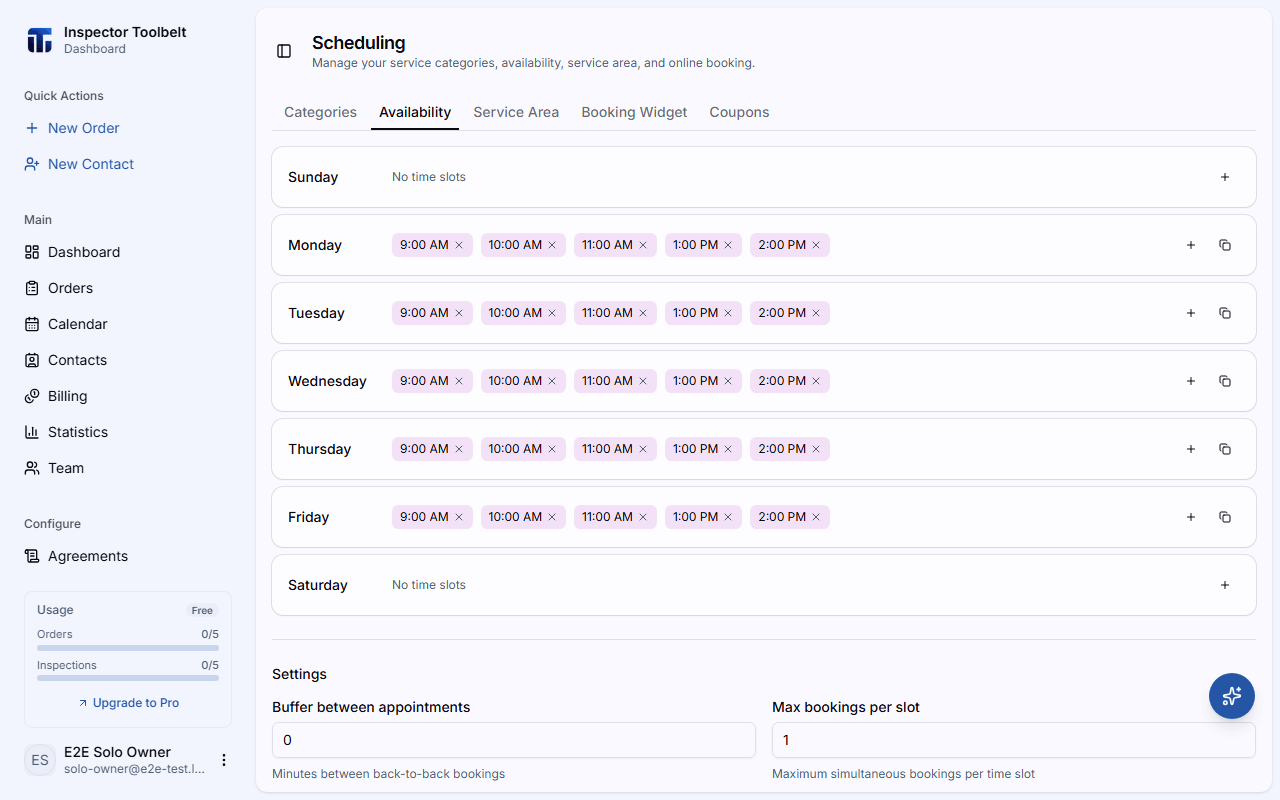Viewport: 1280px width, 800px height.
Task: Remove Monday 11:00 AM slot
Action: (643, 245)
